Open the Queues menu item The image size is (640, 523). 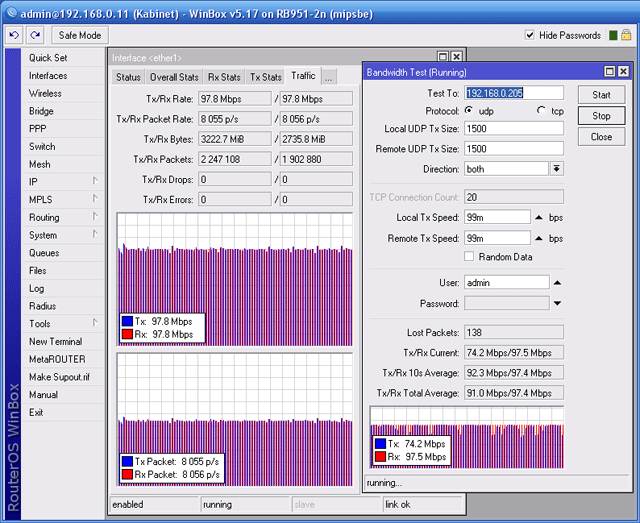pos(63,253)
